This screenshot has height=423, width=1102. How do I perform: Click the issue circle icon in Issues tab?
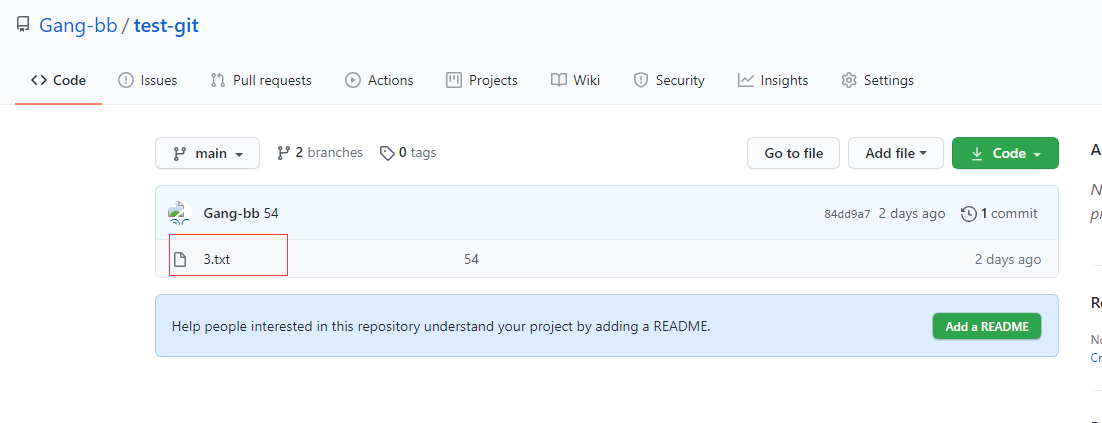click(x=126, y=80)
